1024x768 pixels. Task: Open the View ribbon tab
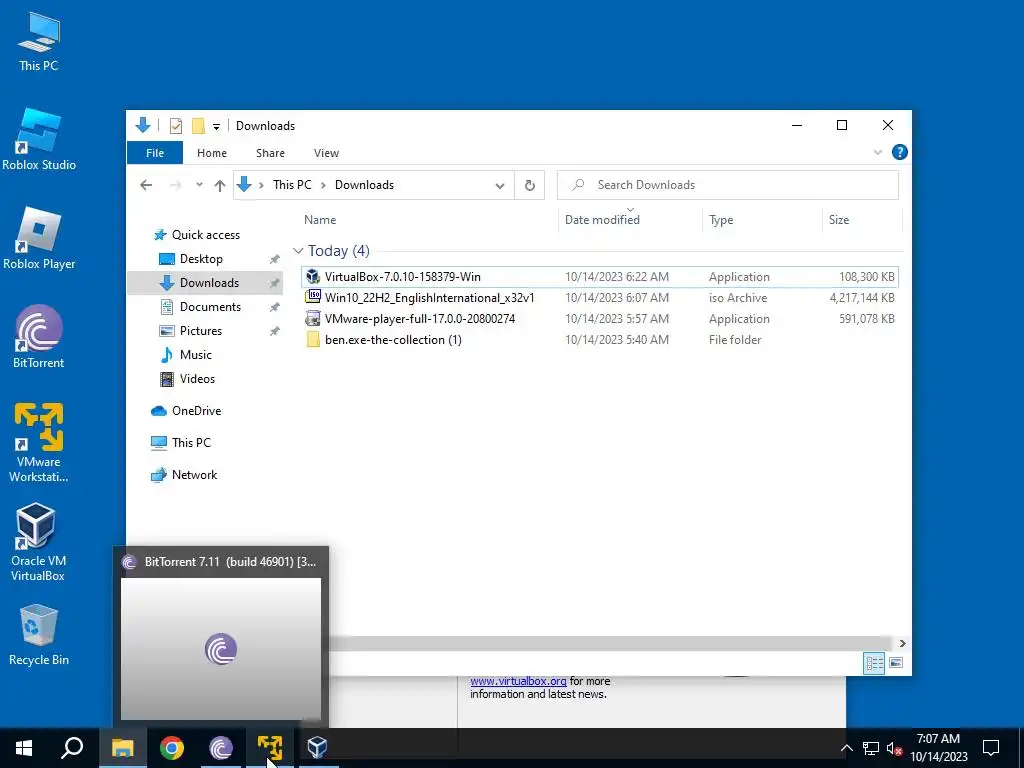(x=326, y=153)
